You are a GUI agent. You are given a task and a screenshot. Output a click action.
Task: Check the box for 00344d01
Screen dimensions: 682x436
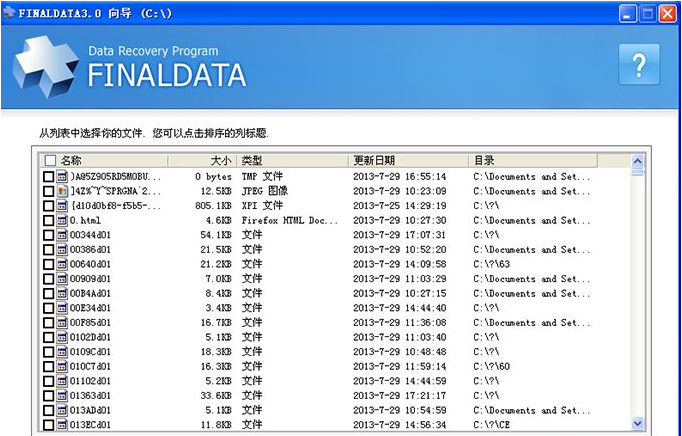[48, 235]
